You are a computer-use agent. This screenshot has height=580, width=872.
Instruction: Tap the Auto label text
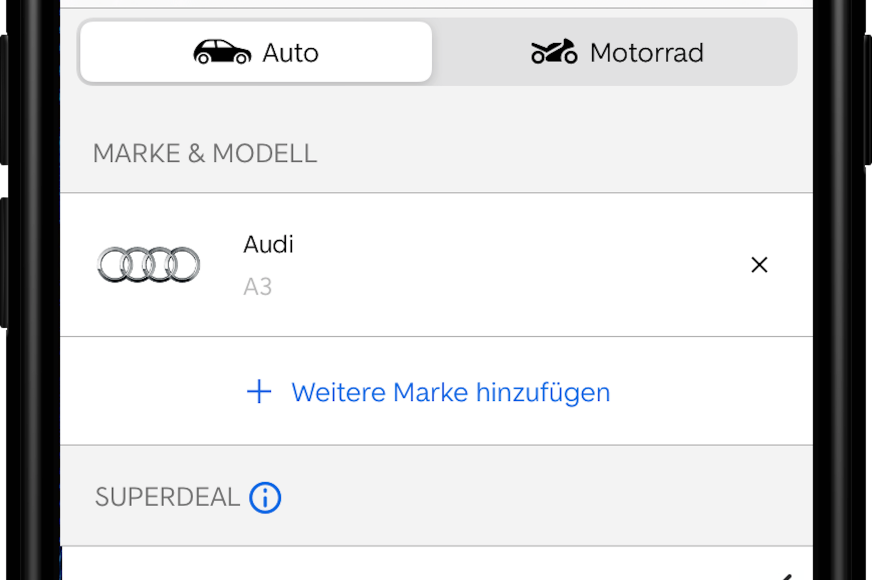290,53
